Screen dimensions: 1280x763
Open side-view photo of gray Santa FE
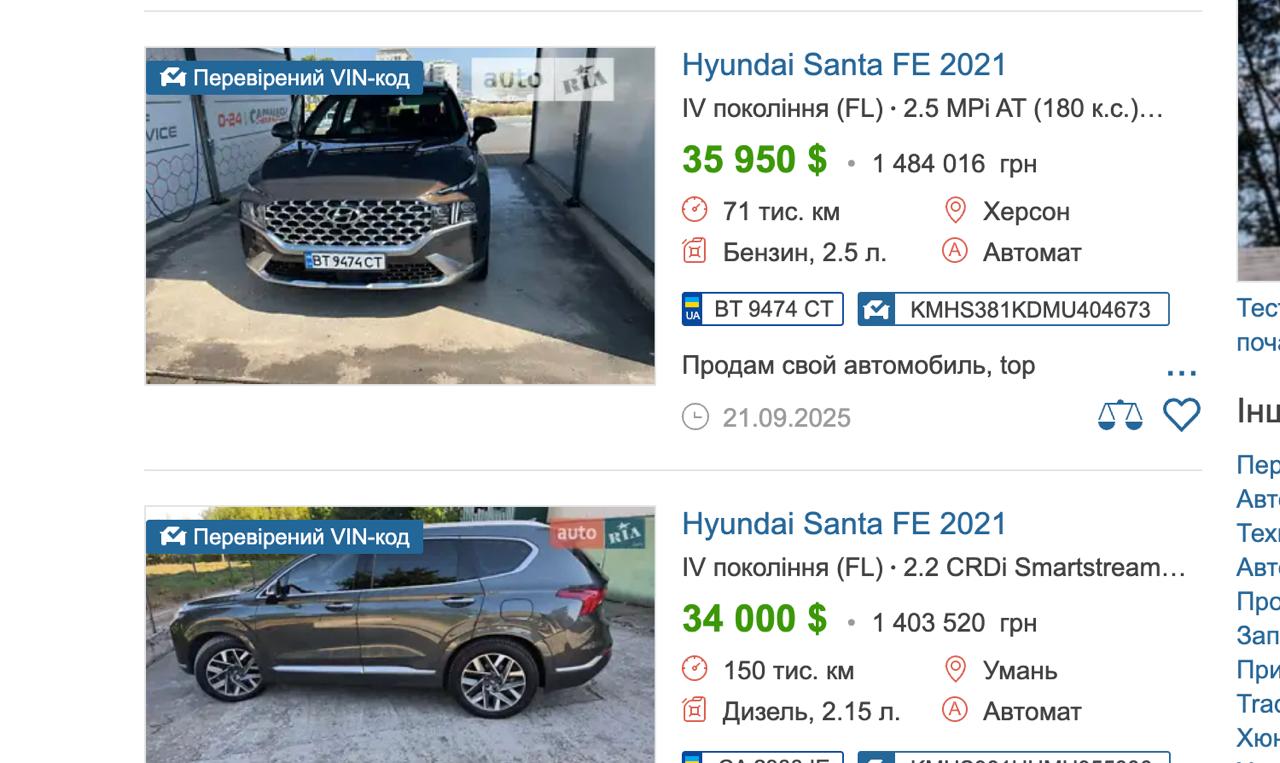click(400, 634)
